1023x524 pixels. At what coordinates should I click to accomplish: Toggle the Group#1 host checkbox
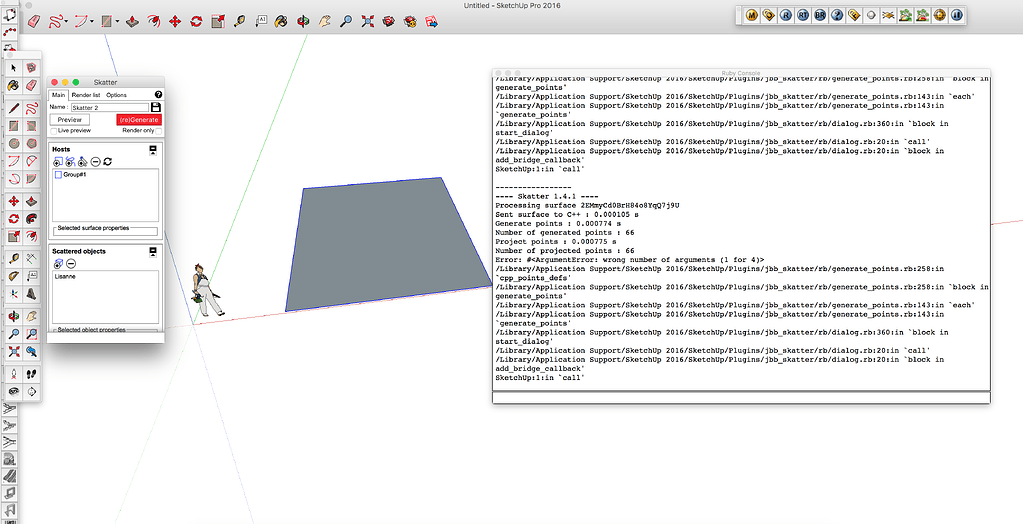[x=58, y=175]
